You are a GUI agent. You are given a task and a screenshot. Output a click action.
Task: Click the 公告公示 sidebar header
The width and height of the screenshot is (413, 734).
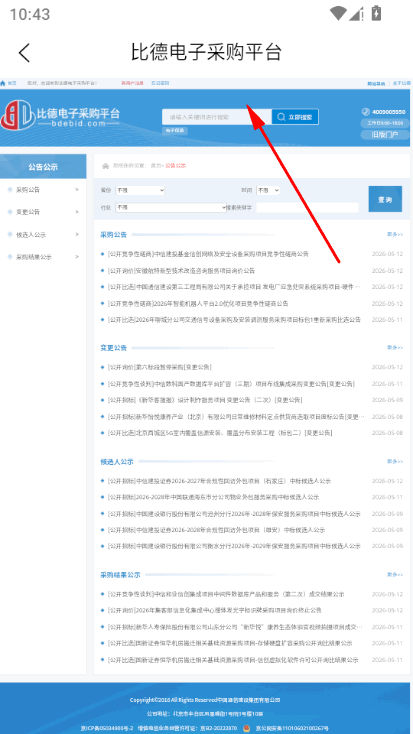click(43, 166)
